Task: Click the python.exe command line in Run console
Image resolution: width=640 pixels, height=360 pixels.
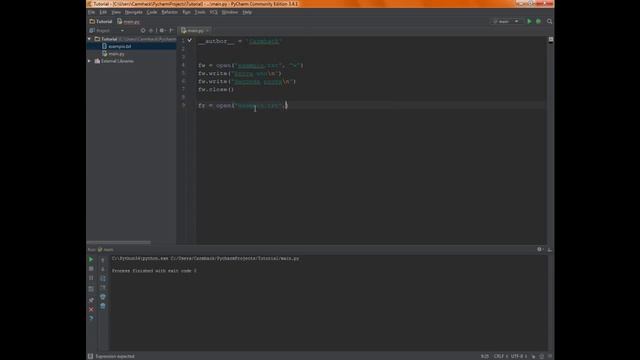Action: click(x=205, y=258)
